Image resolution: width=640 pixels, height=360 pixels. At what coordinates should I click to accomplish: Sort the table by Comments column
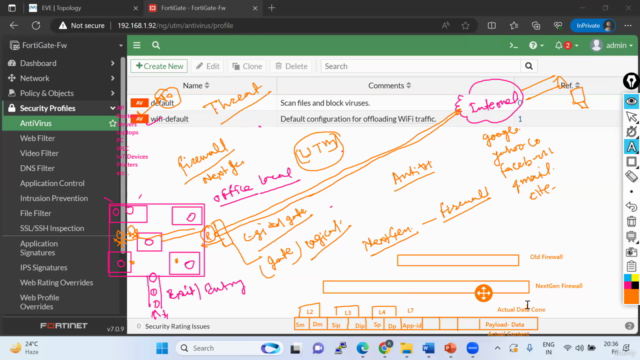(389, 85)
